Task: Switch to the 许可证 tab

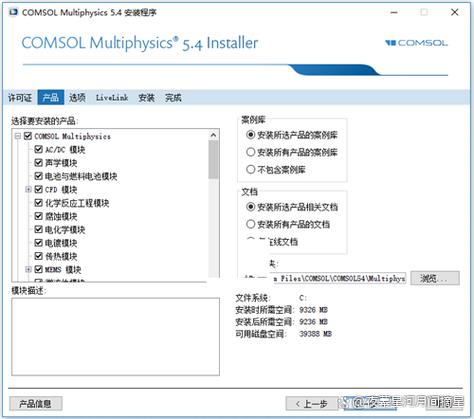Action: tap(20, 98)
